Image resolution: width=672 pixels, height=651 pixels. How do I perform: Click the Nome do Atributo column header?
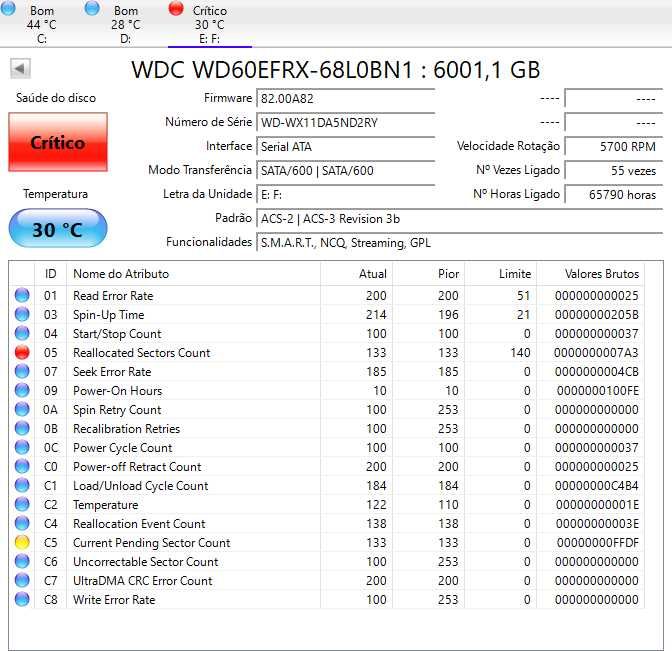193,273
